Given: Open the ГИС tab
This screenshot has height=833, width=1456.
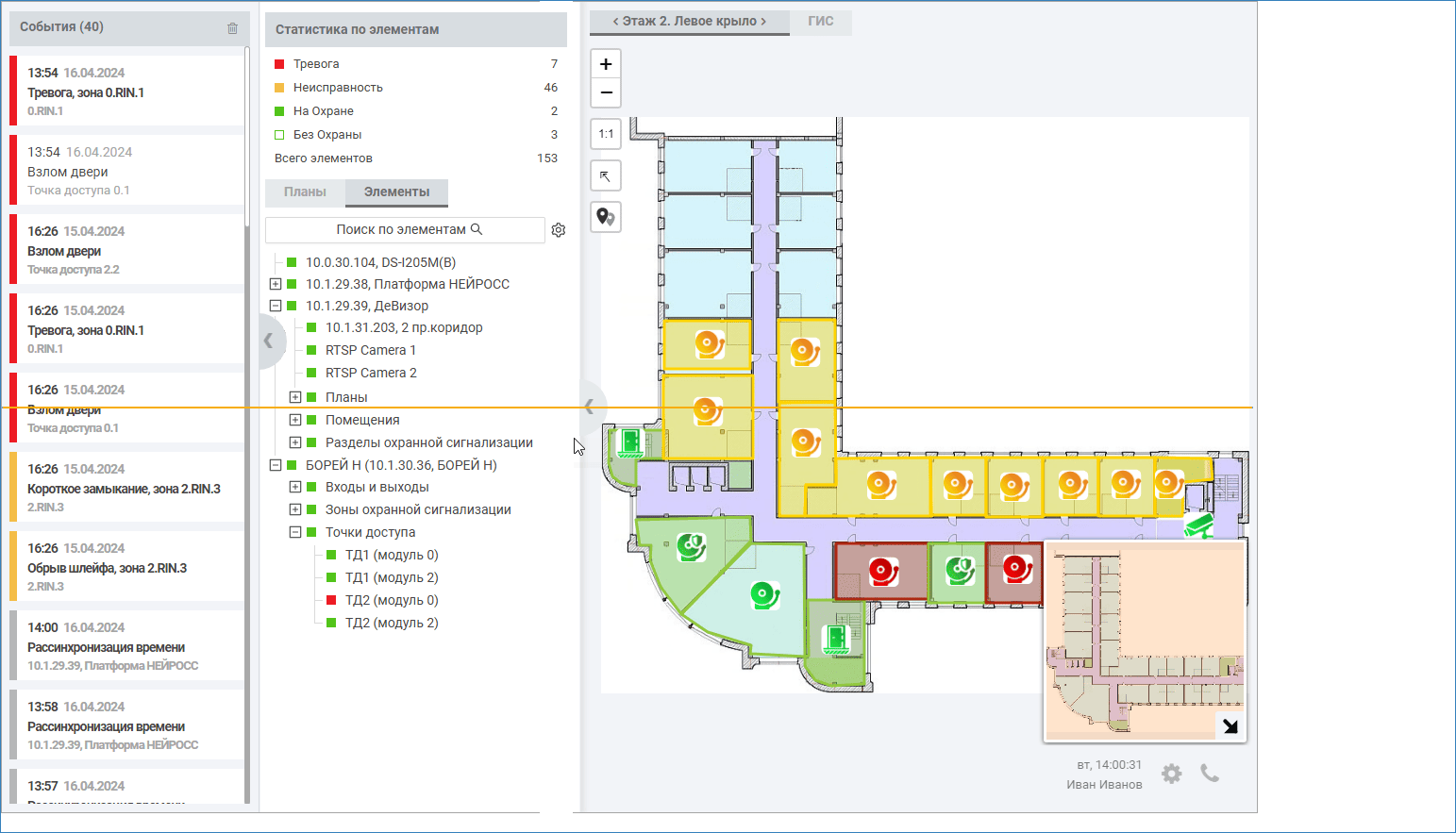Looking at the screenshot, I should (x=820, y=22).
